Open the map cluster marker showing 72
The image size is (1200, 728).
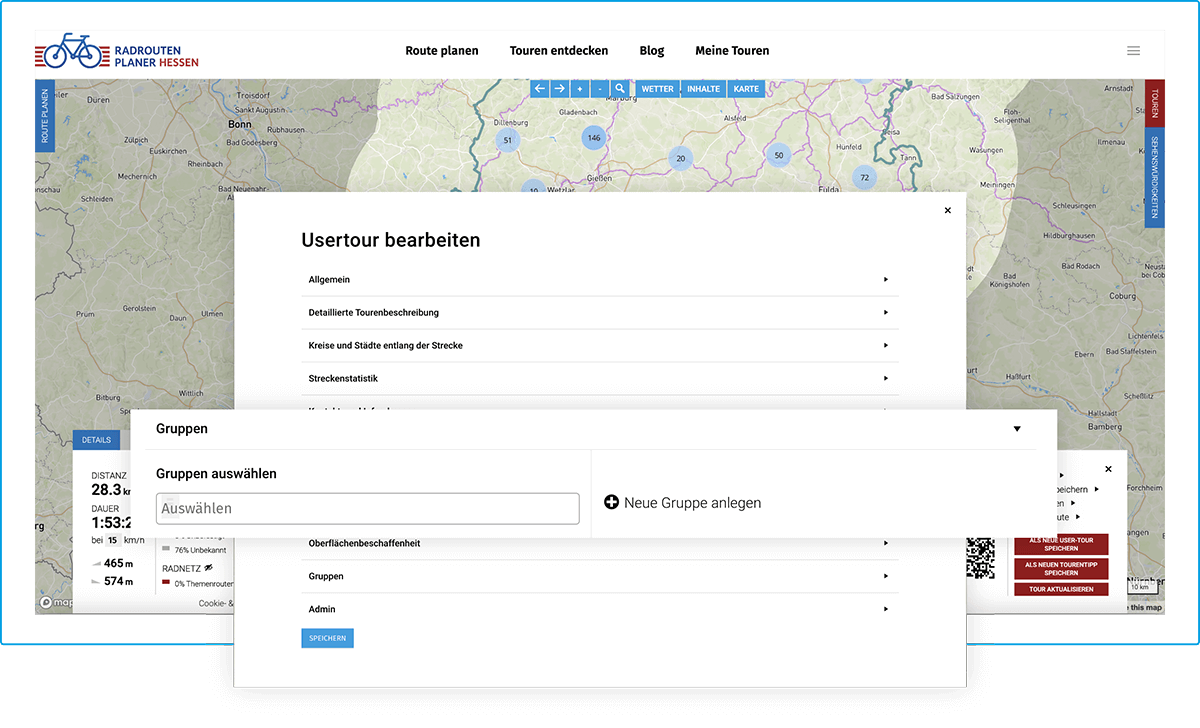pyautogui.click(x=864, y=177)
